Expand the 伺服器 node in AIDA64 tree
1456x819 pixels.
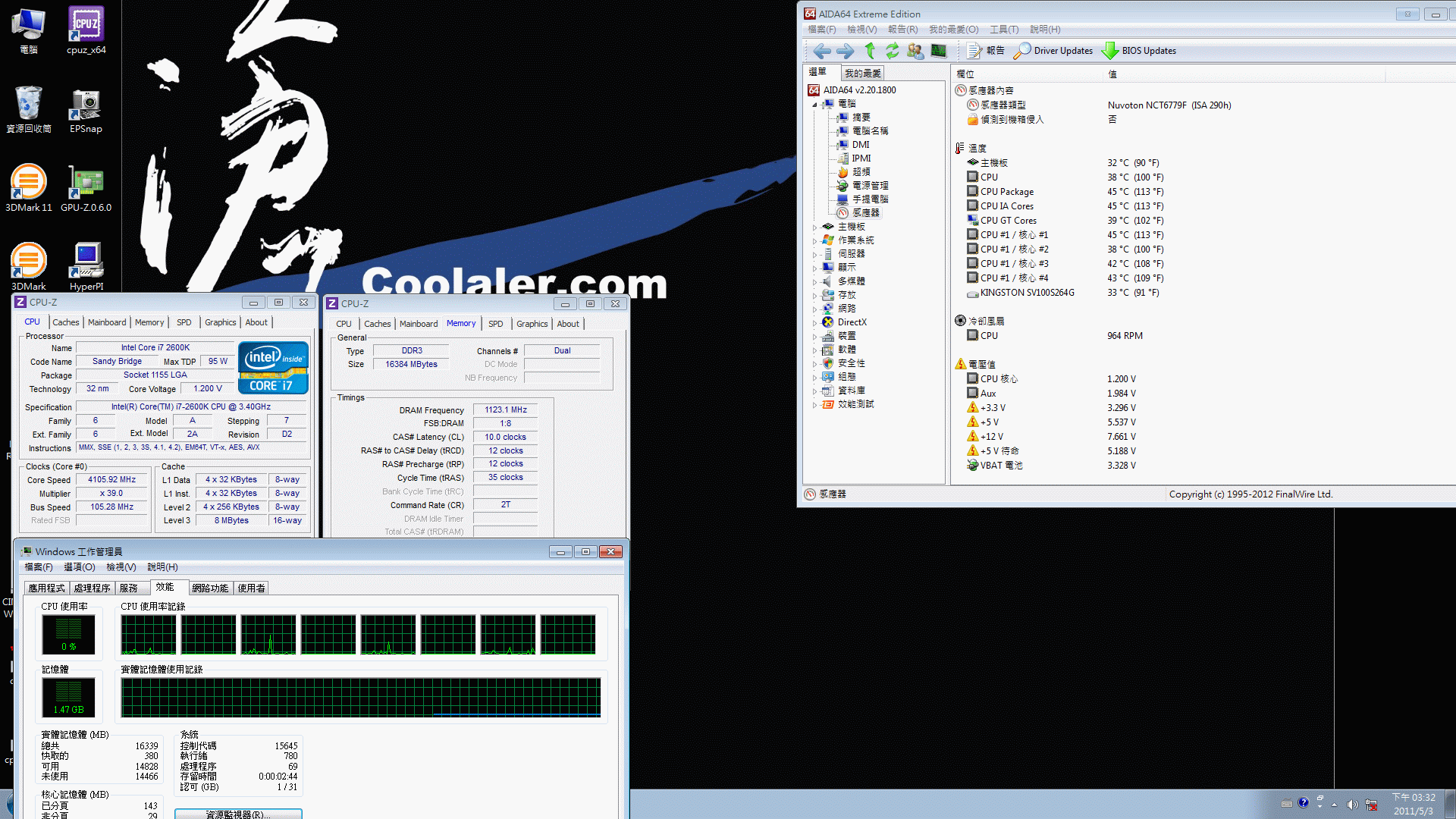(815, 254)
